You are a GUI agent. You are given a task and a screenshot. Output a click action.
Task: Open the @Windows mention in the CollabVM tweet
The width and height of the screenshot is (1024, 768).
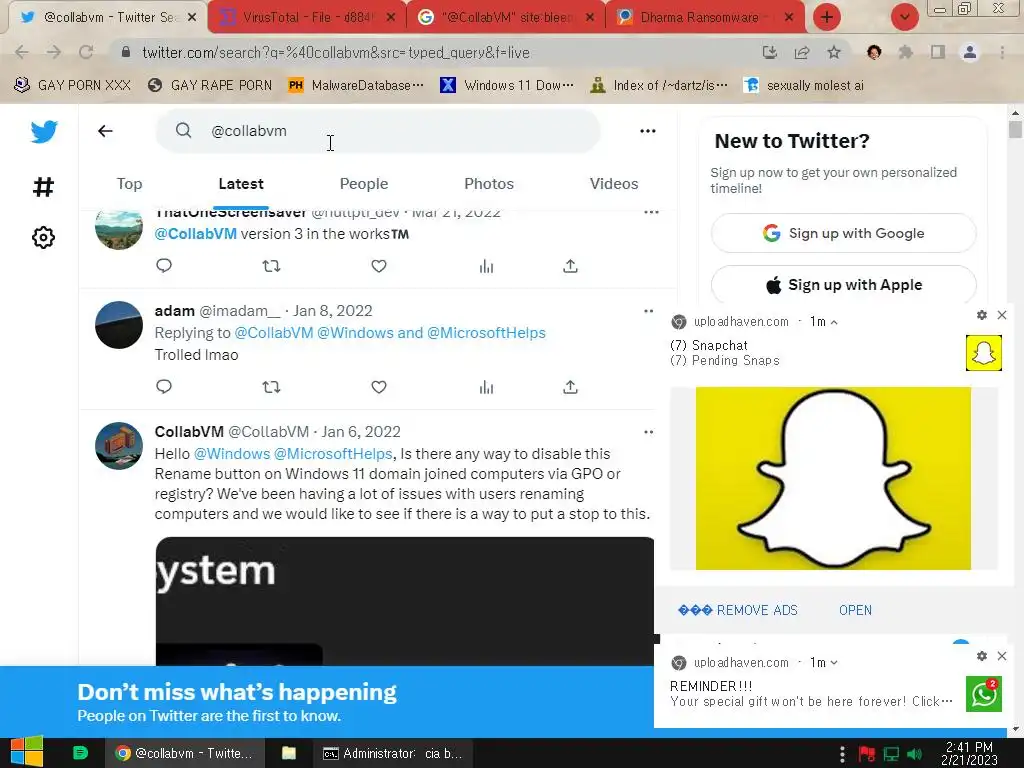232,454
